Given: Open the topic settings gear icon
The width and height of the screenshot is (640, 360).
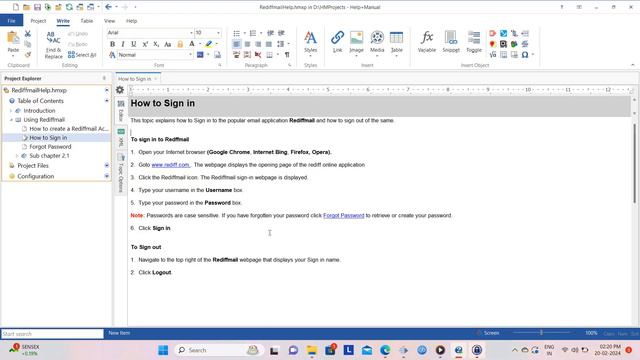Looking at the screenshot, I should point(120,90).
